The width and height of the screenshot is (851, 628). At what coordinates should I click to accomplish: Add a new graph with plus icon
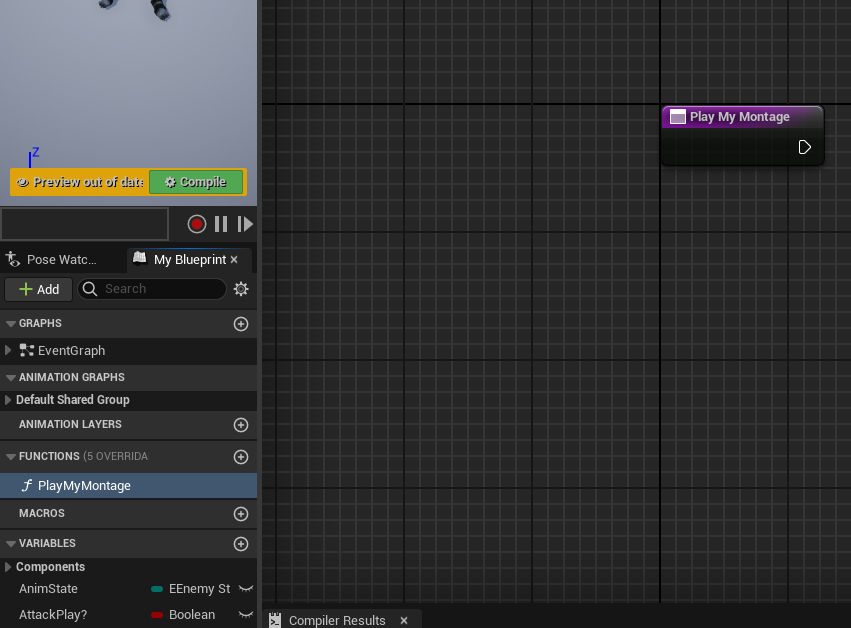241,324
